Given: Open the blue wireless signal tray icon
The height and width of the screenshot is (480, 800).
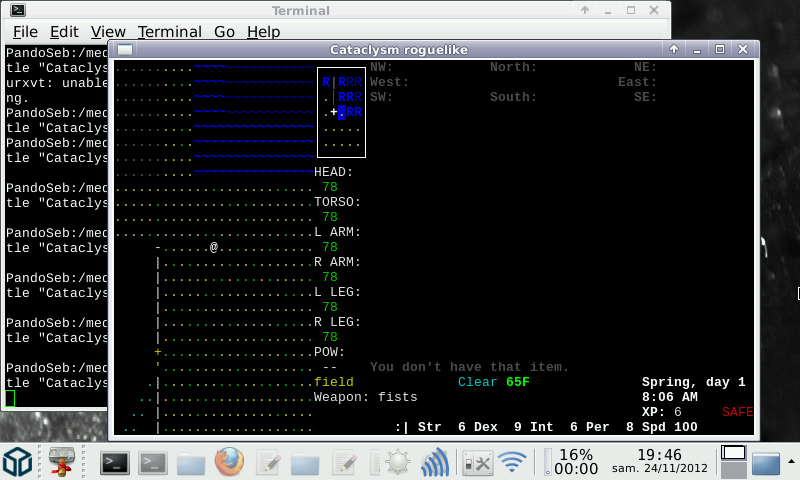Looking at the screenshot, I should 435,462.
